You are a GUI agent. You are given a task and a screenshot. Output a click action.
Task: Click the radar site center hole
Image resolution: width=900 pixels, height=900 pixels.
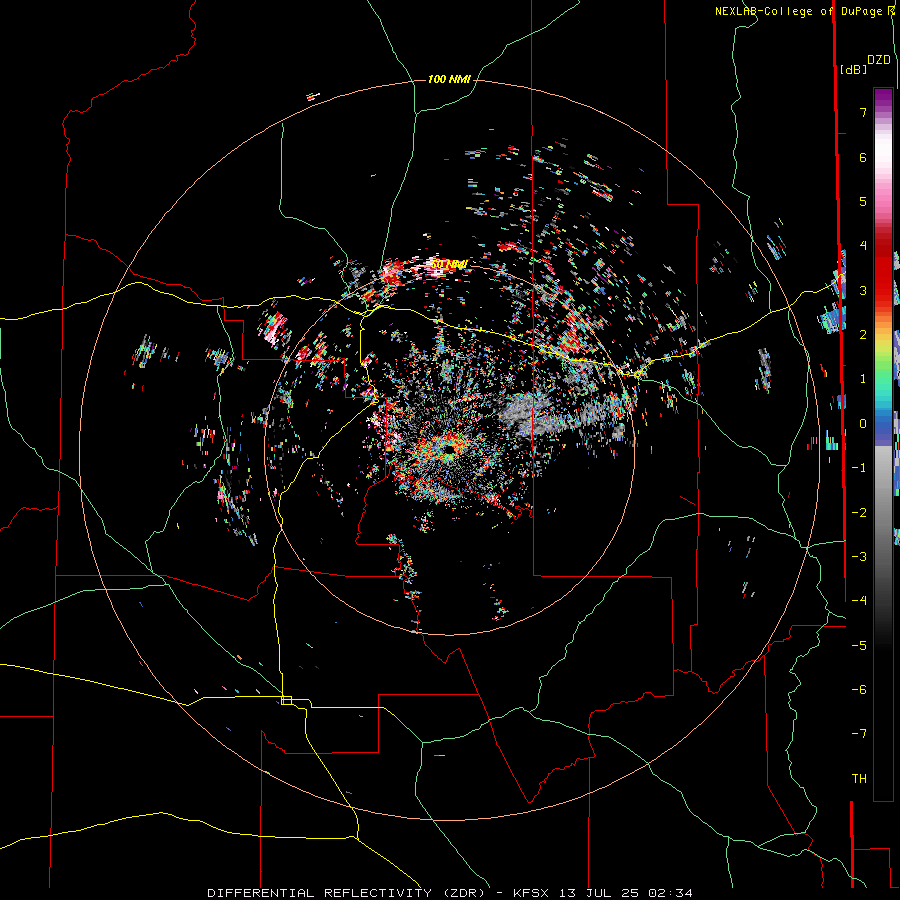coord(449,451)
